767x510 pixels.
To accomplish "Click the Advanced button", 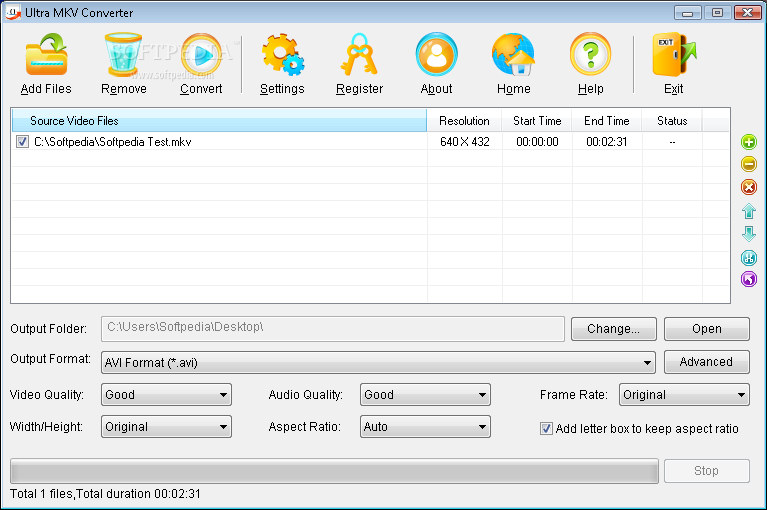I will click(x=706, y=362).
